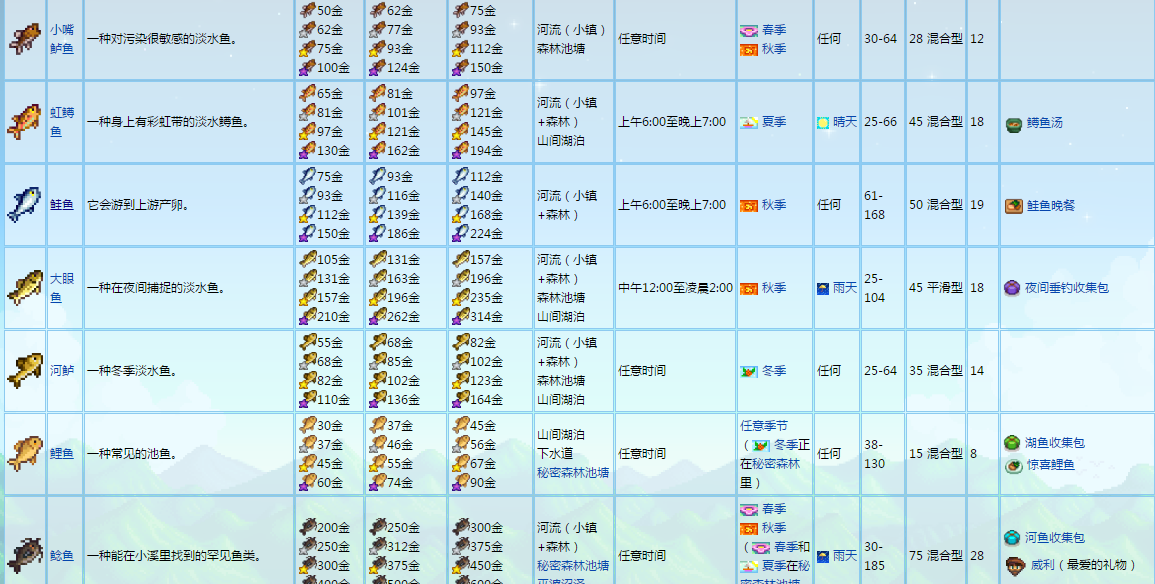Open 冬季 link in 河鲈 row

click(774, 371)
